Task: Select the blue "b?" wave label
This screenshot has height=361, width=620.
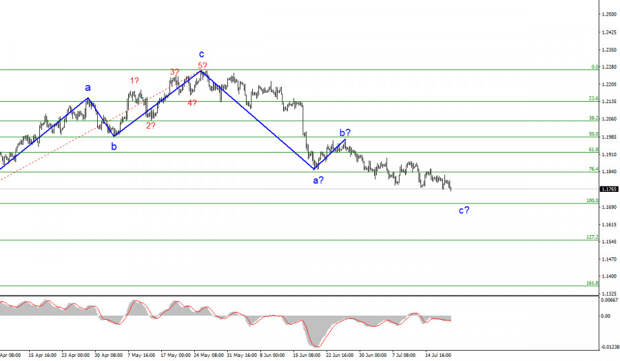Action: pyautogui.click(x=345, y=133)
